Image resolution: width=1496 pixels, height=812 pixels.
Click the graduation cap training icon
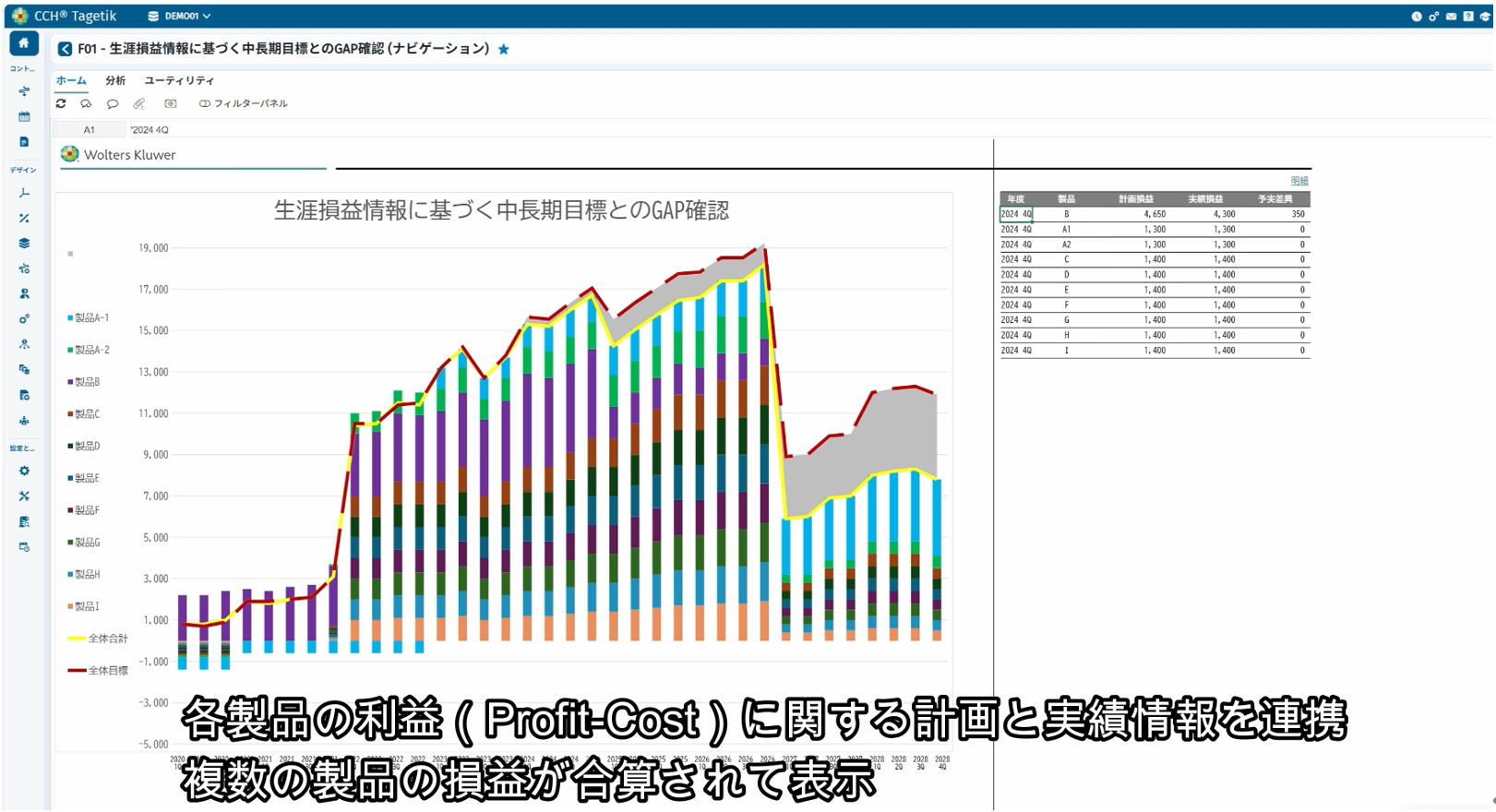point(1485,17)
